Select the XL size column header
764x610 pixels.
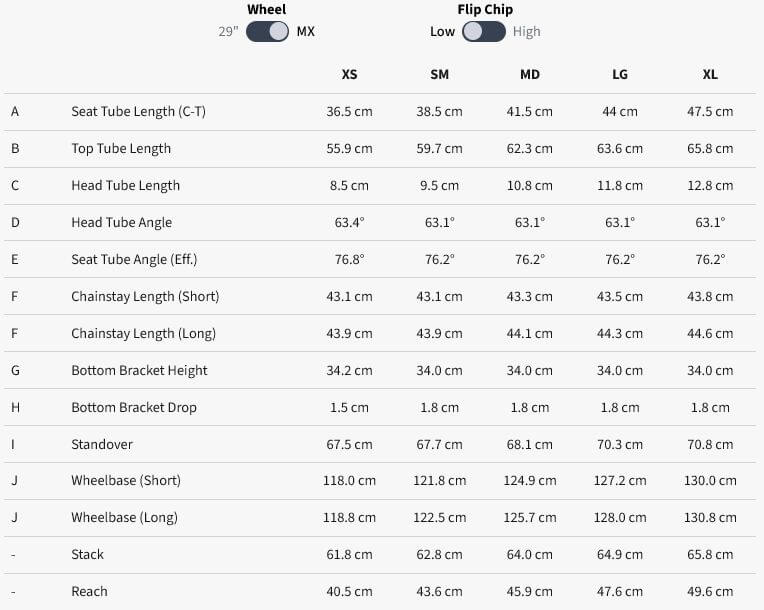(x=710, y=75)
